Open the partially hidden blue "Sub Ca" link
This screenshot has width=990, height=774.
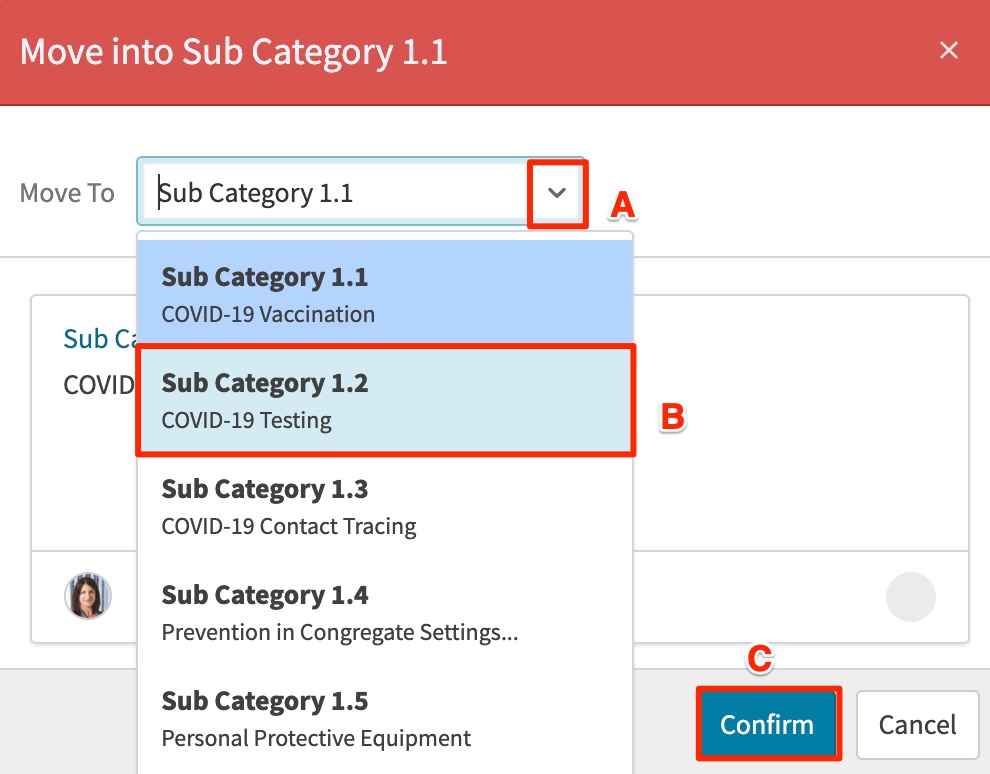click(100, 339)
